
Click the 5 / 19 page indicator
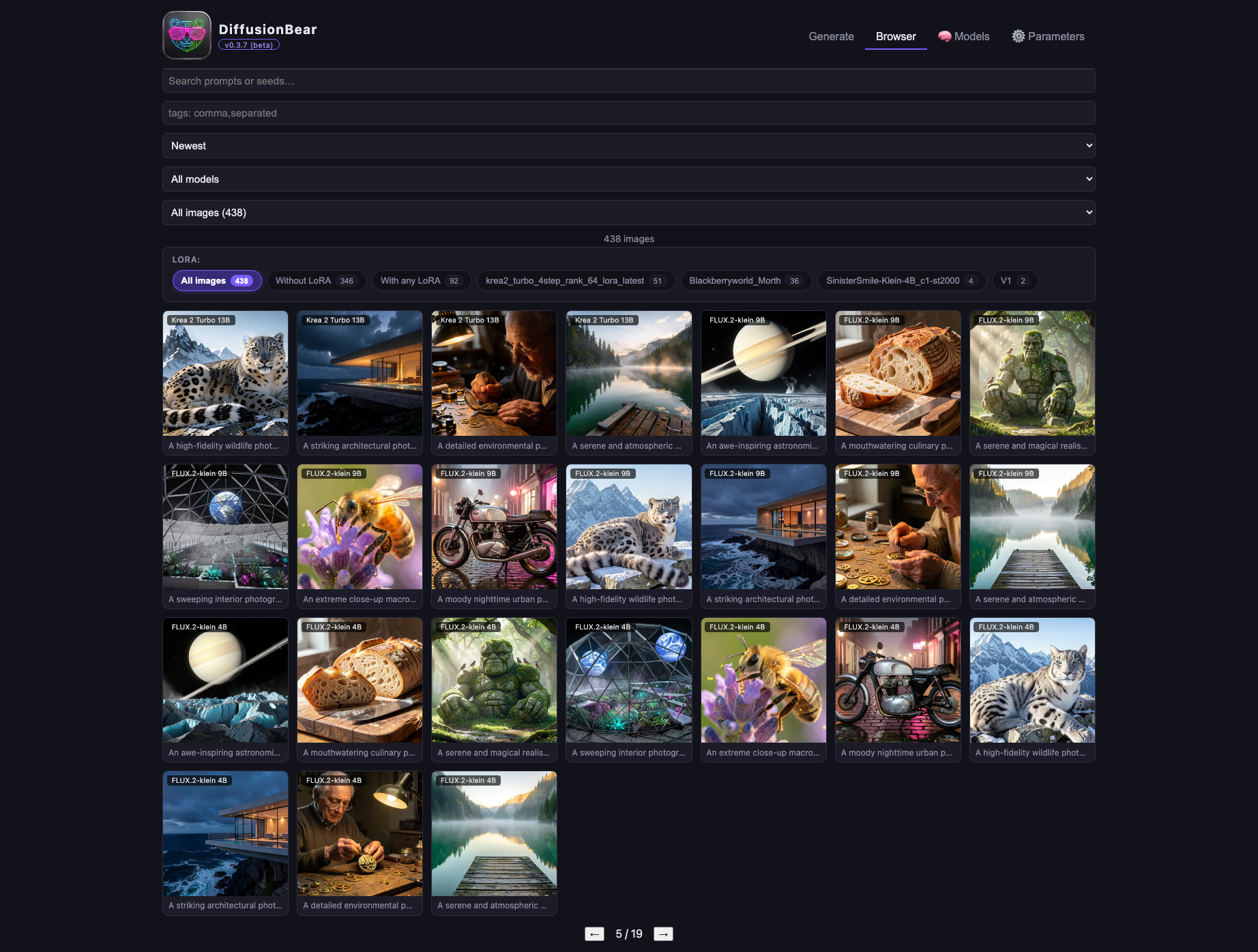click(x=629, y=934)
